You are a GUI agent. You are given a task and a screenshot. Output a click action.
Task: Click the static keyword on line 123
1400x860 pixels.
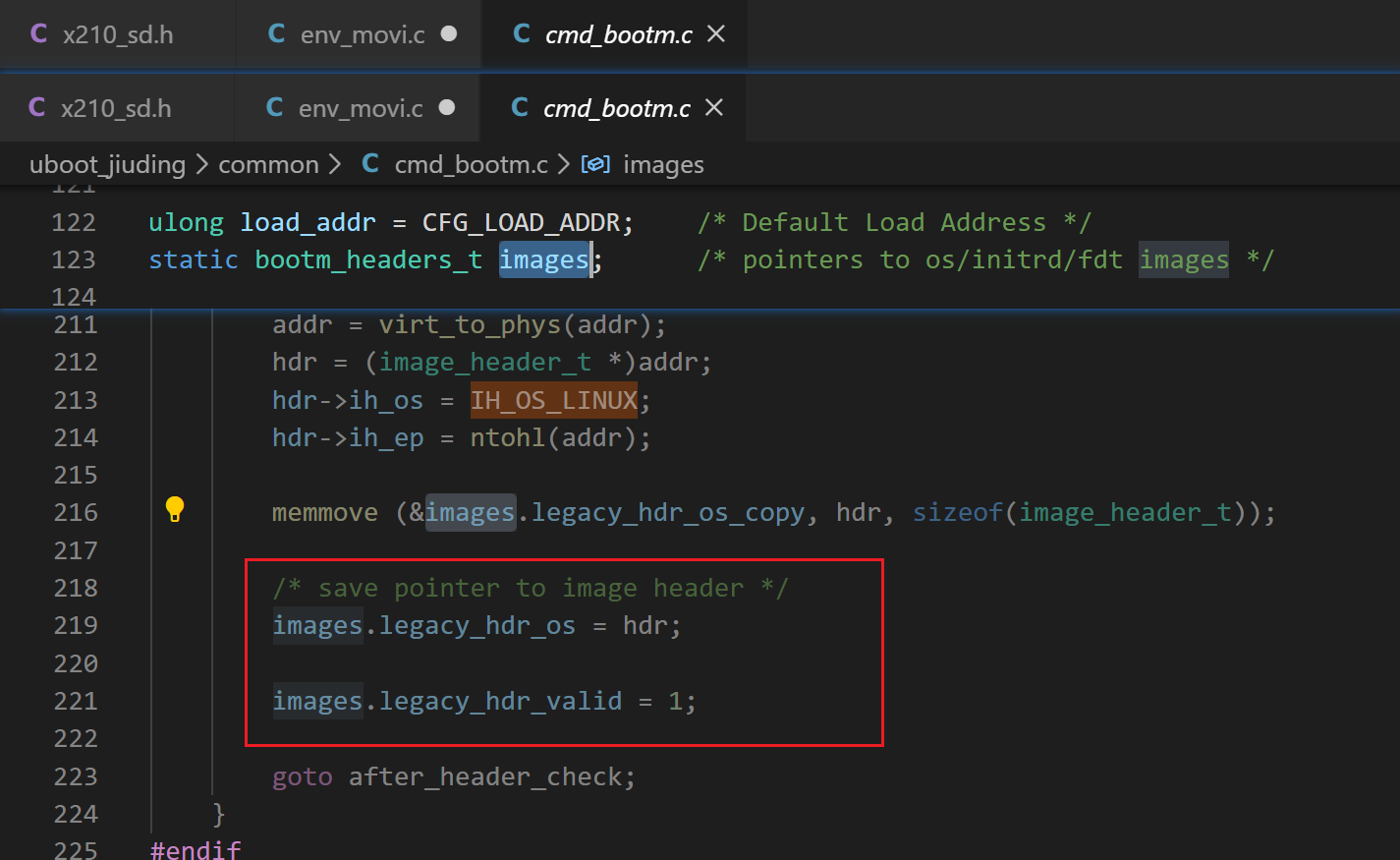click(x=194, y=260)
